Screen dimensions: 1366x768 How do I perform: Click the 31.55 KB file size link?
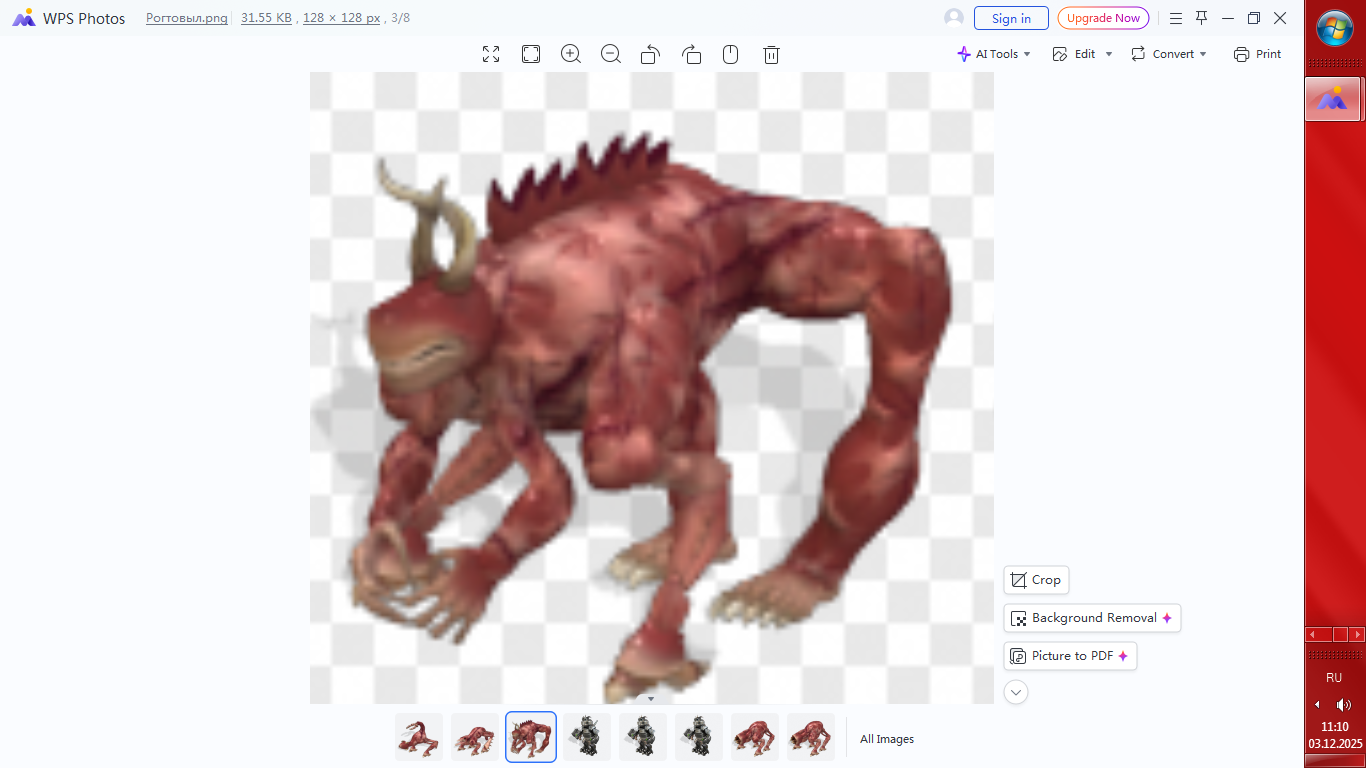point(266,18)
